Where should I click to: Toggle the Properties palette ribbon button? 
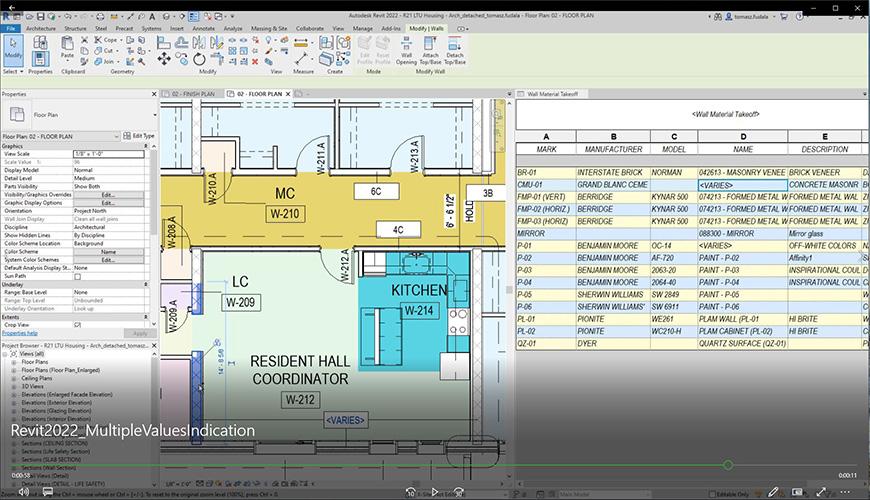40,58
